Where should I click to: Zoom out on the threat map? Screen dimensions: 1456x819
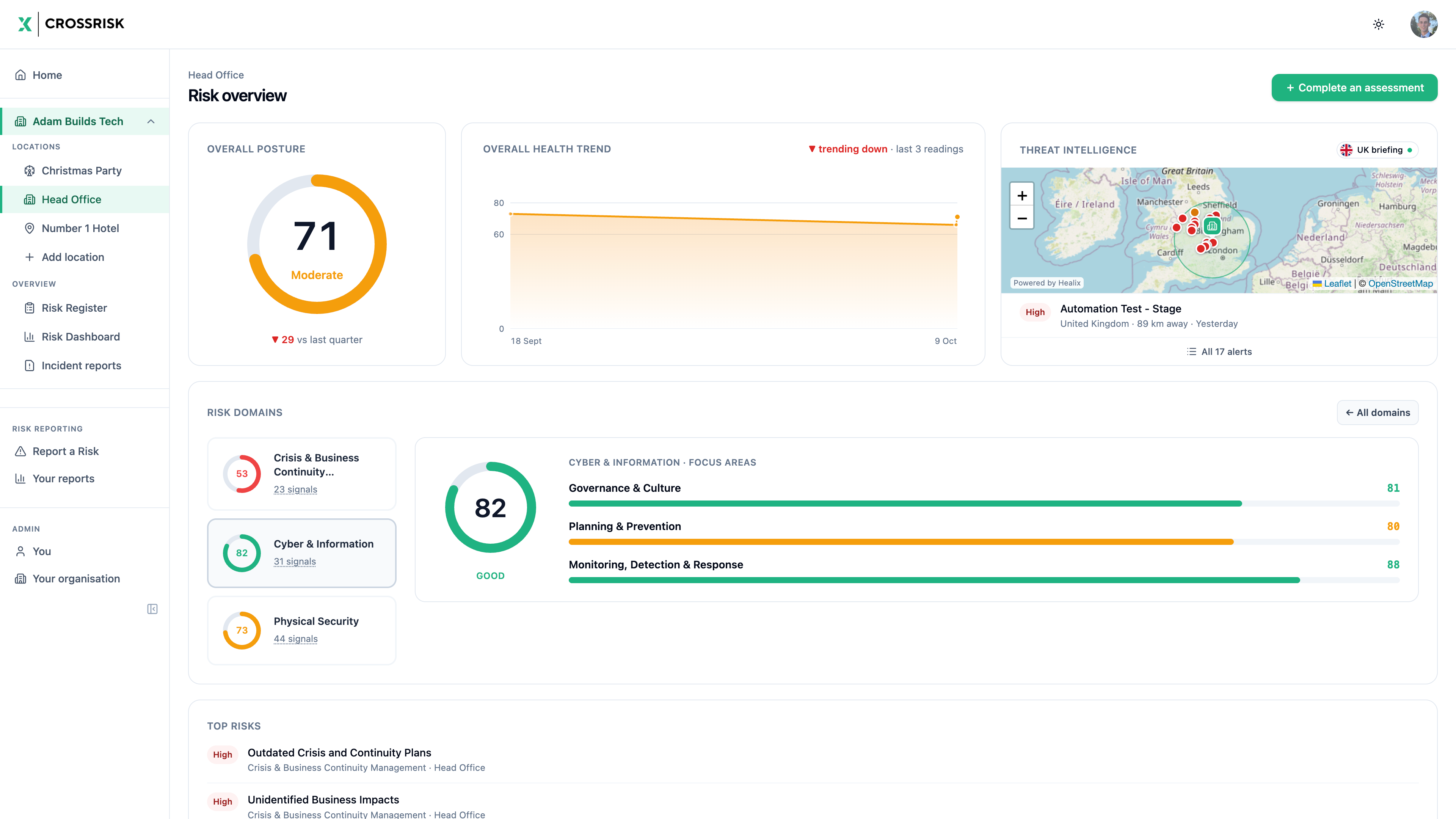[x=1022, y=218]
